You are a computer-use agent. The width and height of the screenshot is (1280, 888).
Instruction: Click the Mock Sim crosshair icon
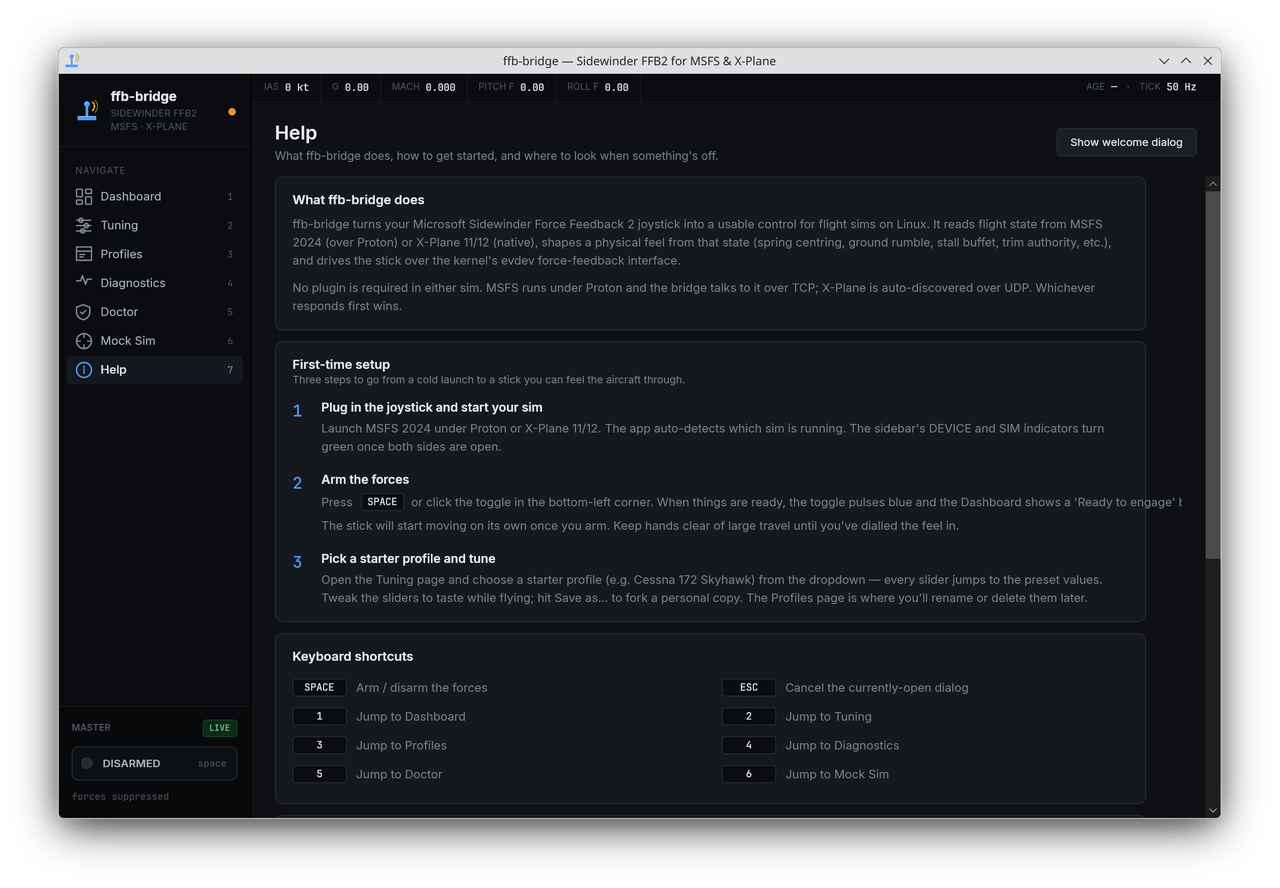[84, 341]
